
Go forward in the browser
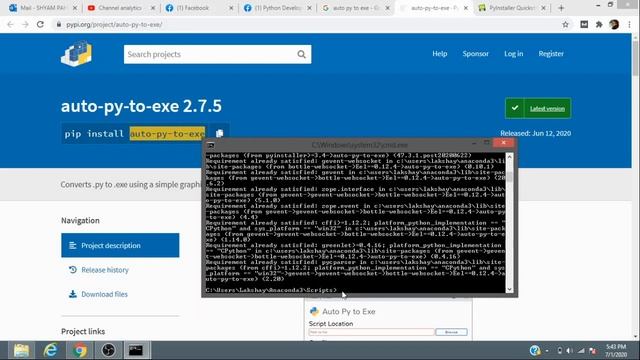coord(25,24)
